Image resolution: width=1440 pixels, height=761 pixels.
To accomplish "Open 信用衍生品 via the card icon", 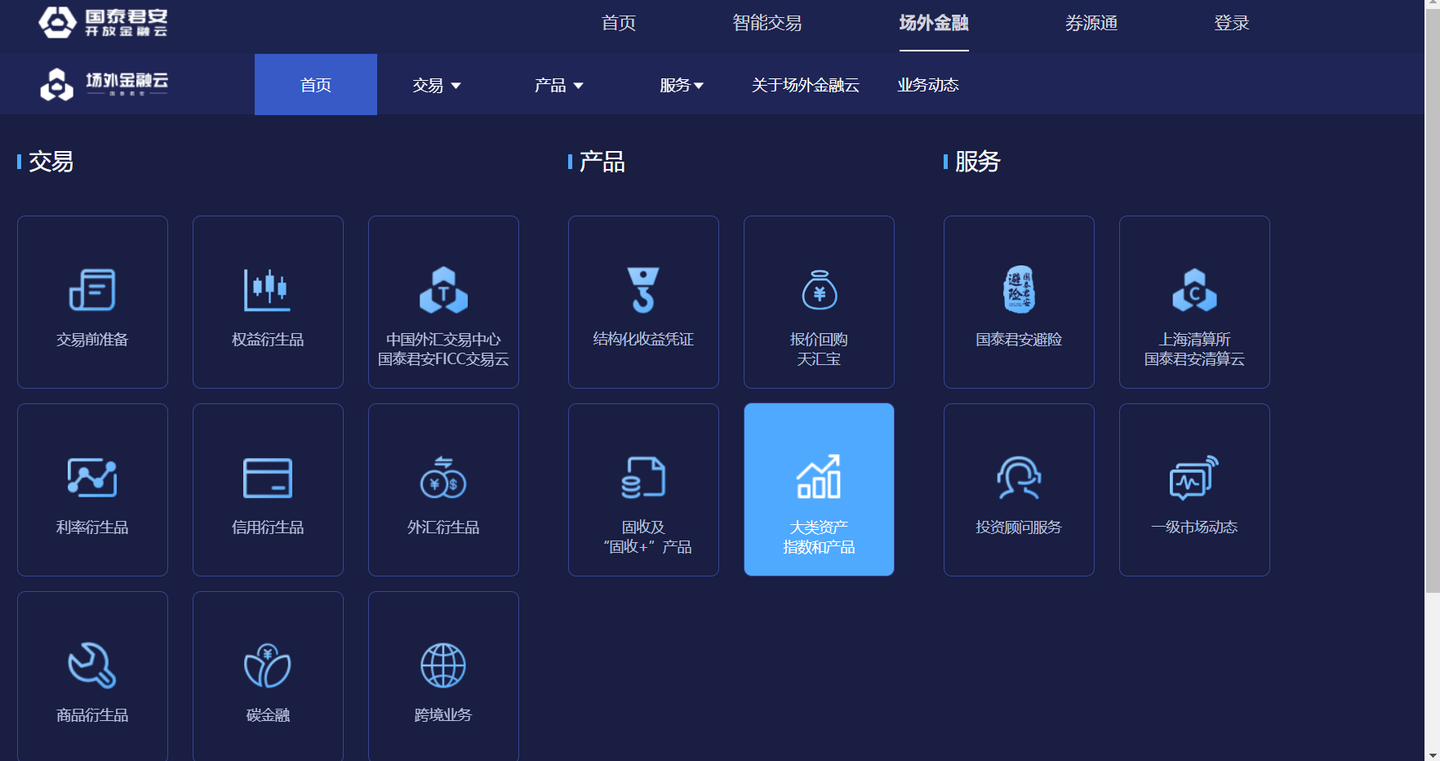I will 267,477.
